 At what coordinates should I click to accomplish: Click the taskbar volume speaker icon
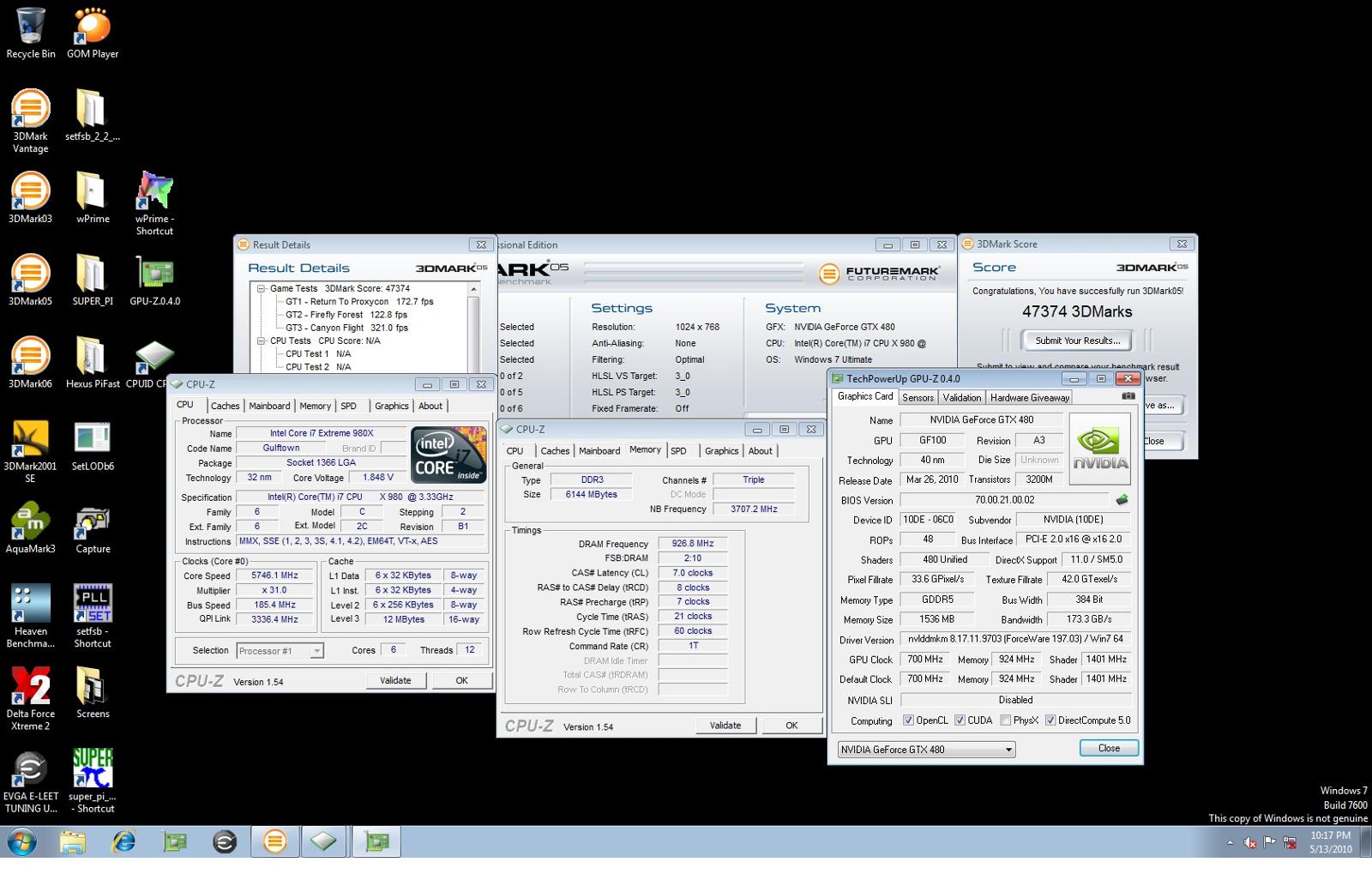[1250, 843]
